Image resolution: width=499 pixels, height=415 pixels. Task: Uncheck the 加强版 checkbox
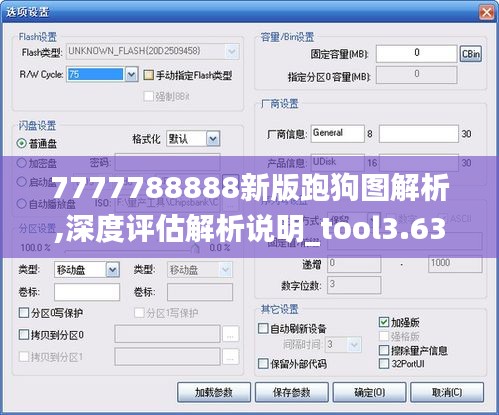(384, 322)
